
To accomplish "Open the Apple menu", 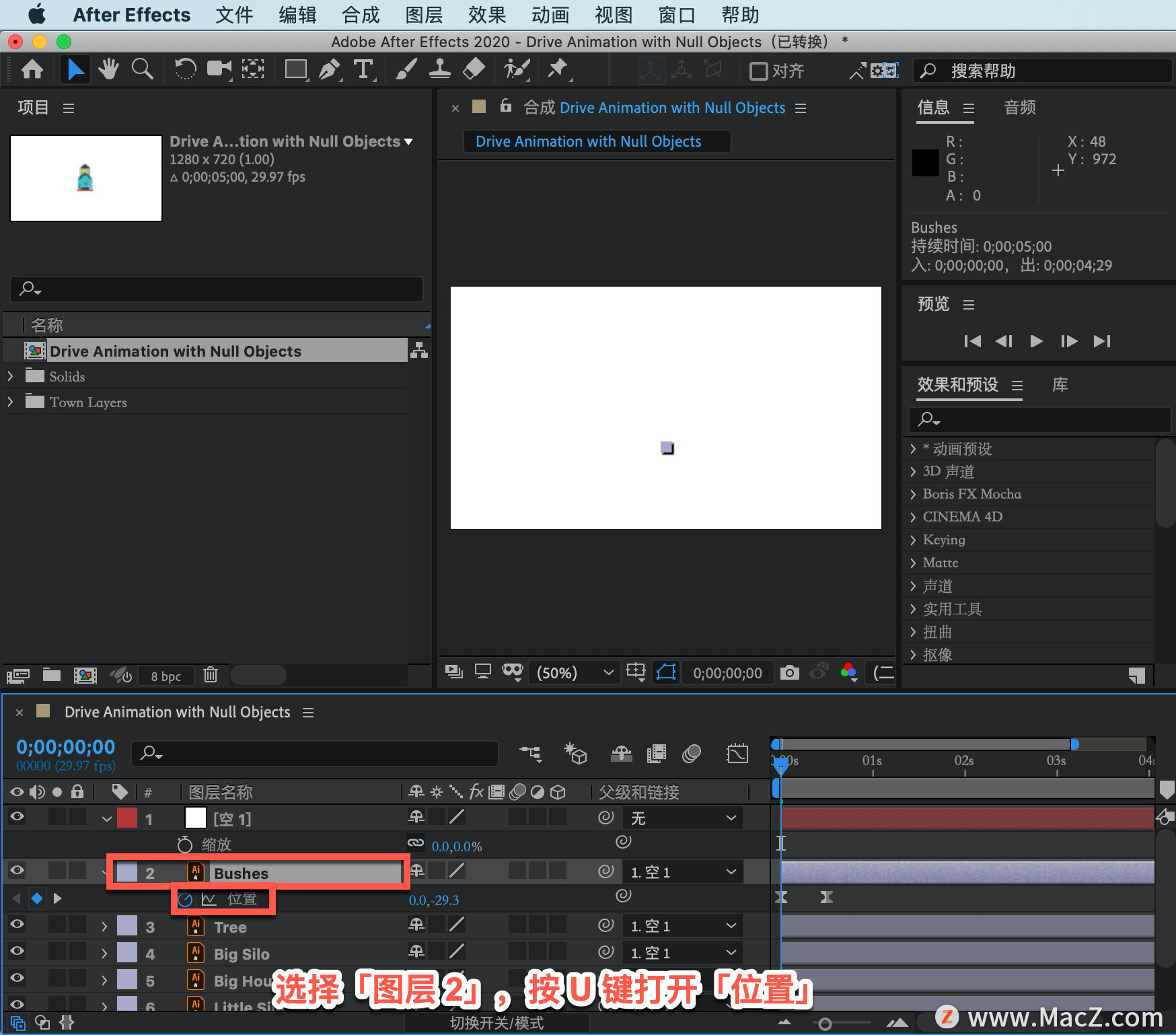I will [x=37, y=14].
